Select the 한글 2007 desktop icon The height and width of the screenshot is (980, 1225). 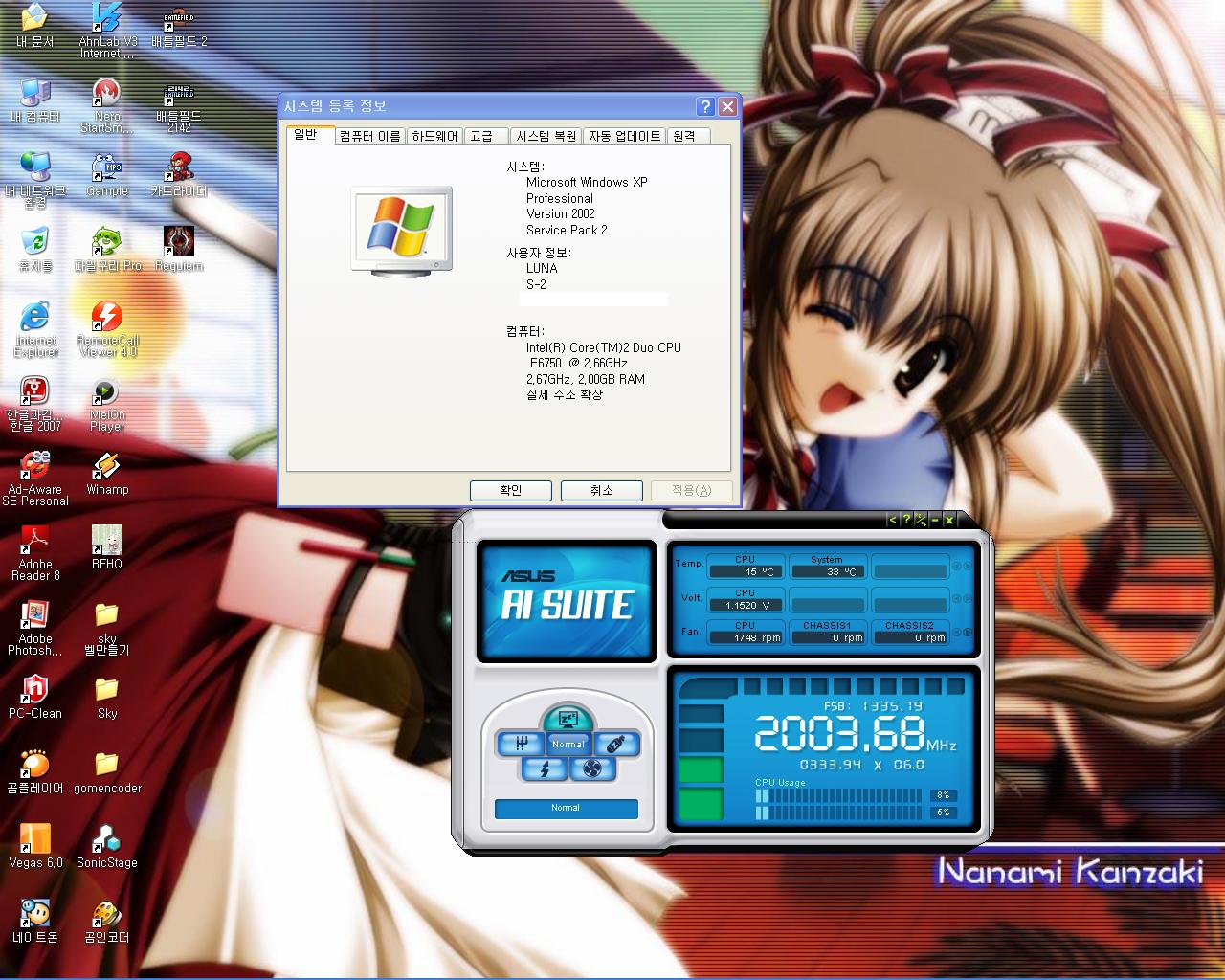click(x=35, y=404)
